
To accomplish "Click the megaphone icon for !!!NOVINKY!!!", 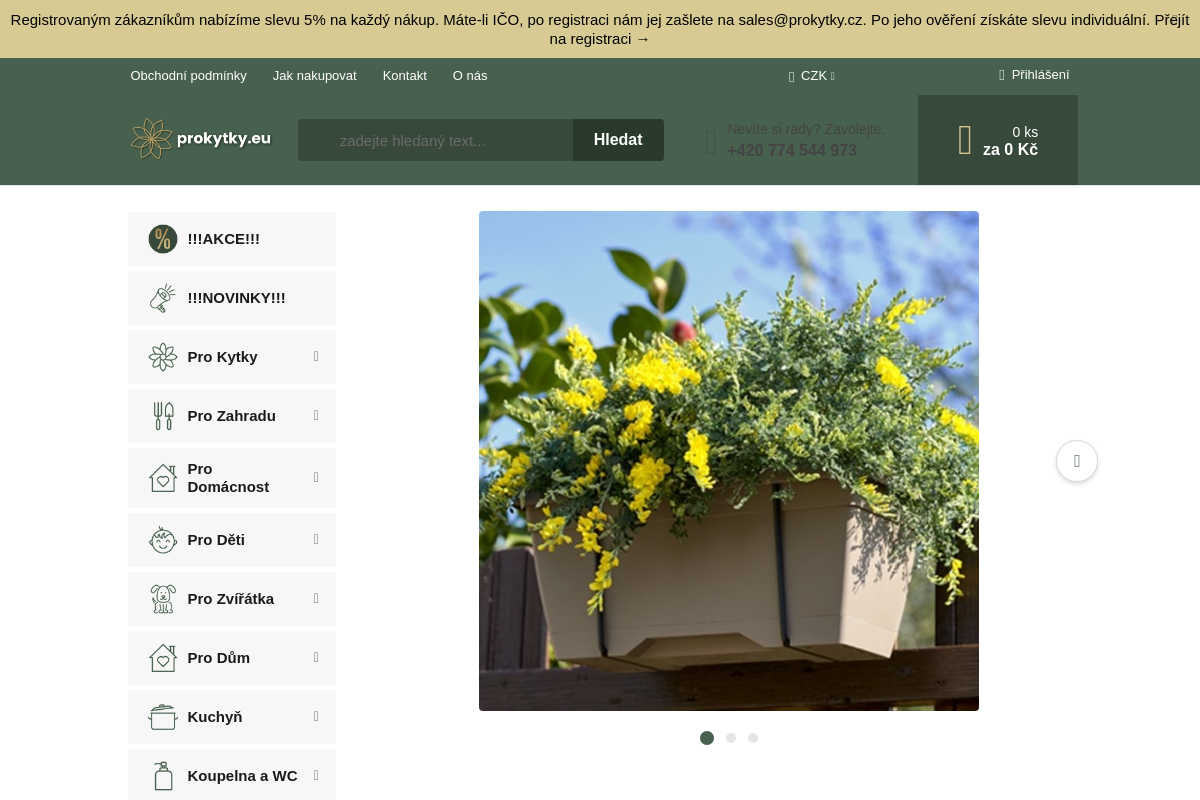I will (x=163, y=298).
